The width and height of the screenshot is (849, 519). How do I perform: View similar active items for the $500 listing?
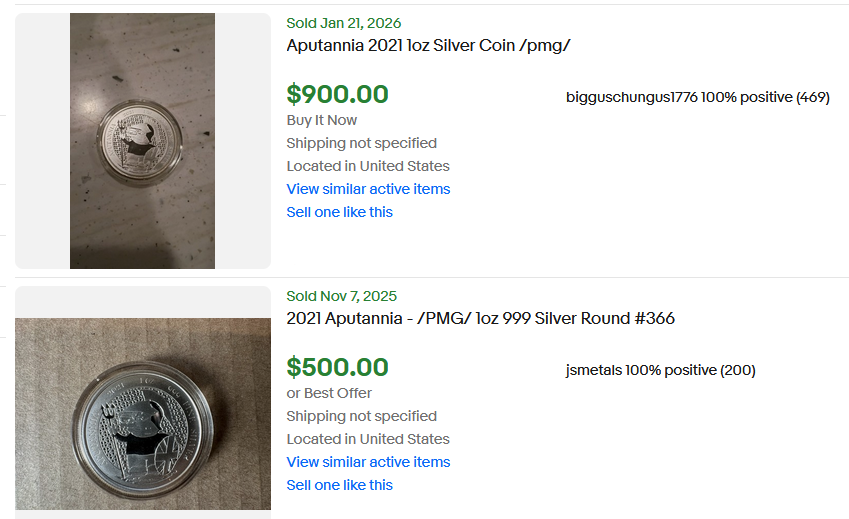coord(368,462)
